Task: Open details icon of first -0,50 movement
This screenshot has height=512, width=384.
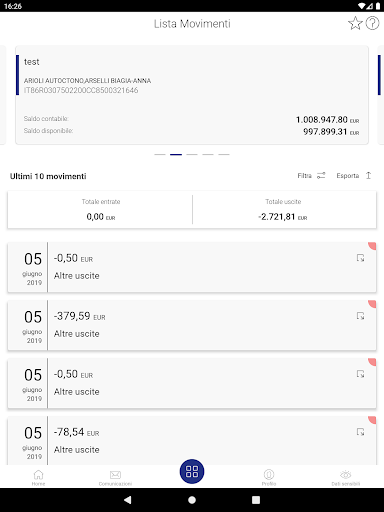Action: click(360, 258)
